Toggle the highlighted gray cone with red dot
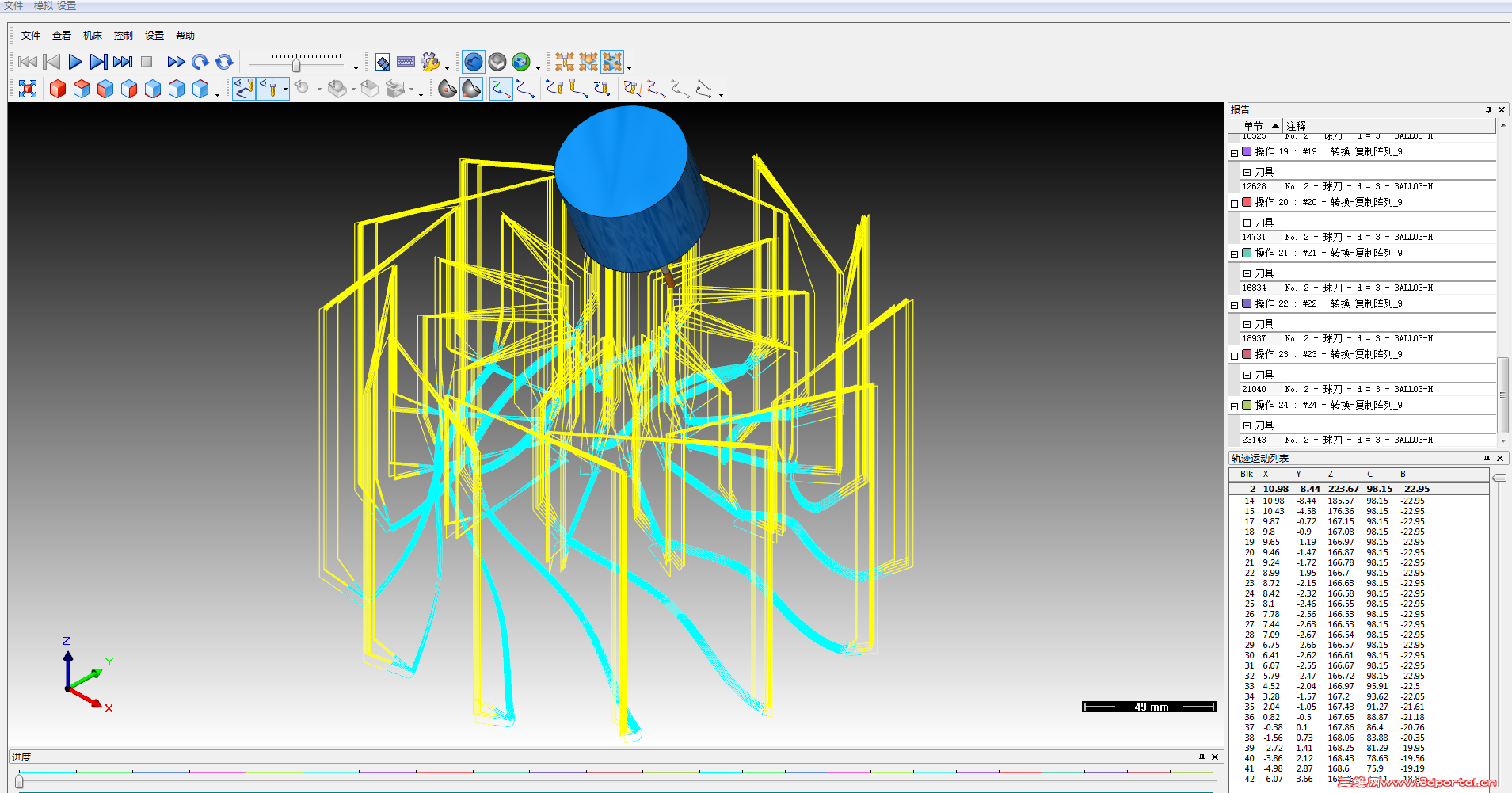The image size is (1512, 793). tap(471, 89)
